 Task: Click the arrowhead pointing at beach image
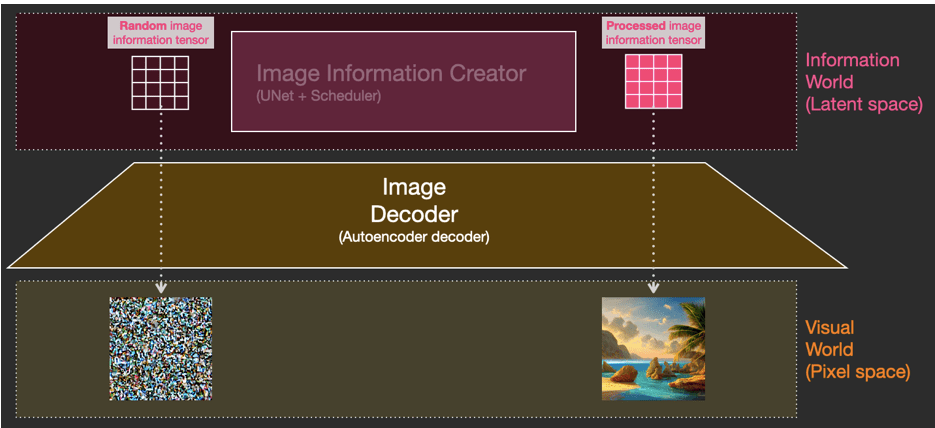tap(653, 291)
